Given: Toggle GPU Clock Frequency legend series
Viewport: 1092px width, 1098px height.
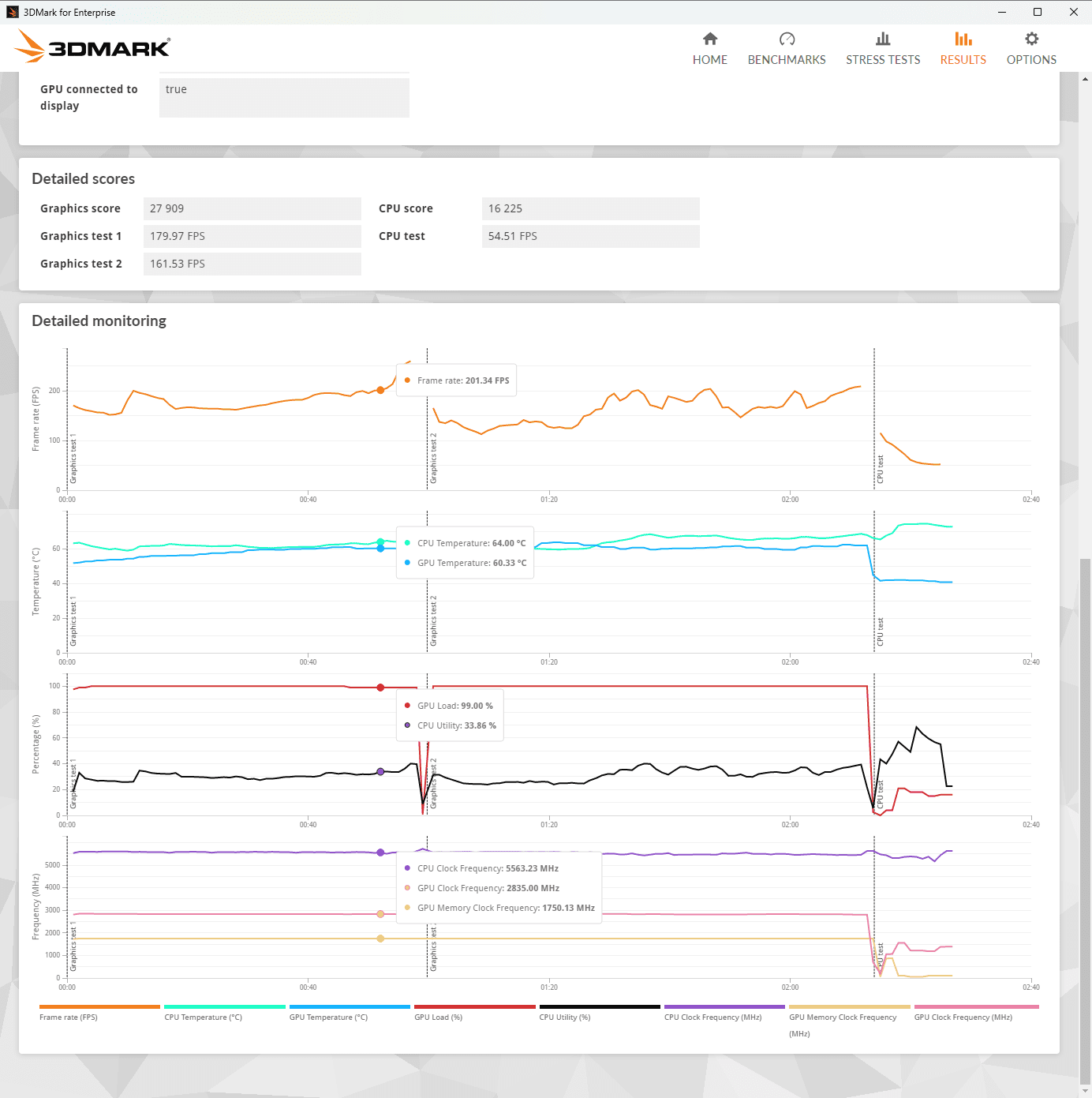Looking at the screenshot, I should point(963,1017).
